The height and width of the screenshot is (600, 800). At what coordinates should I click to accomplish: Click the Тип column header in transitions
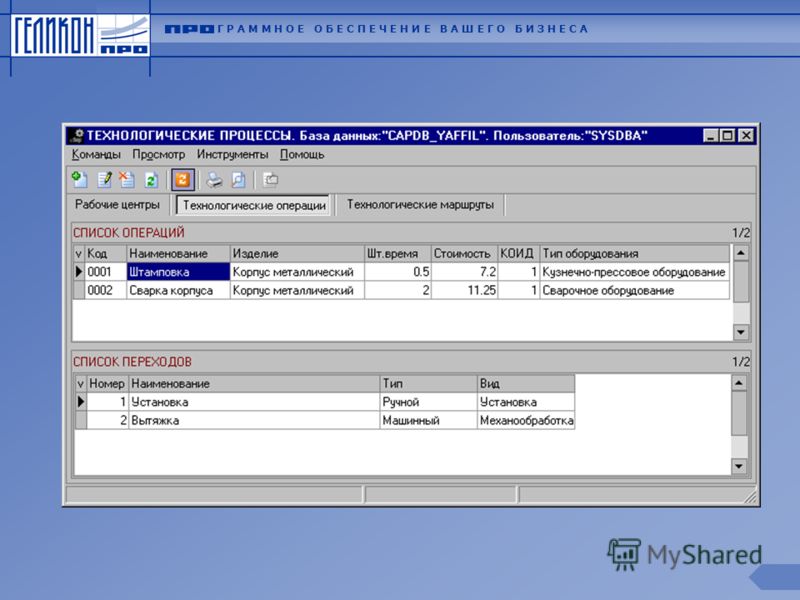pyautogui.click(x=428, y=384)
